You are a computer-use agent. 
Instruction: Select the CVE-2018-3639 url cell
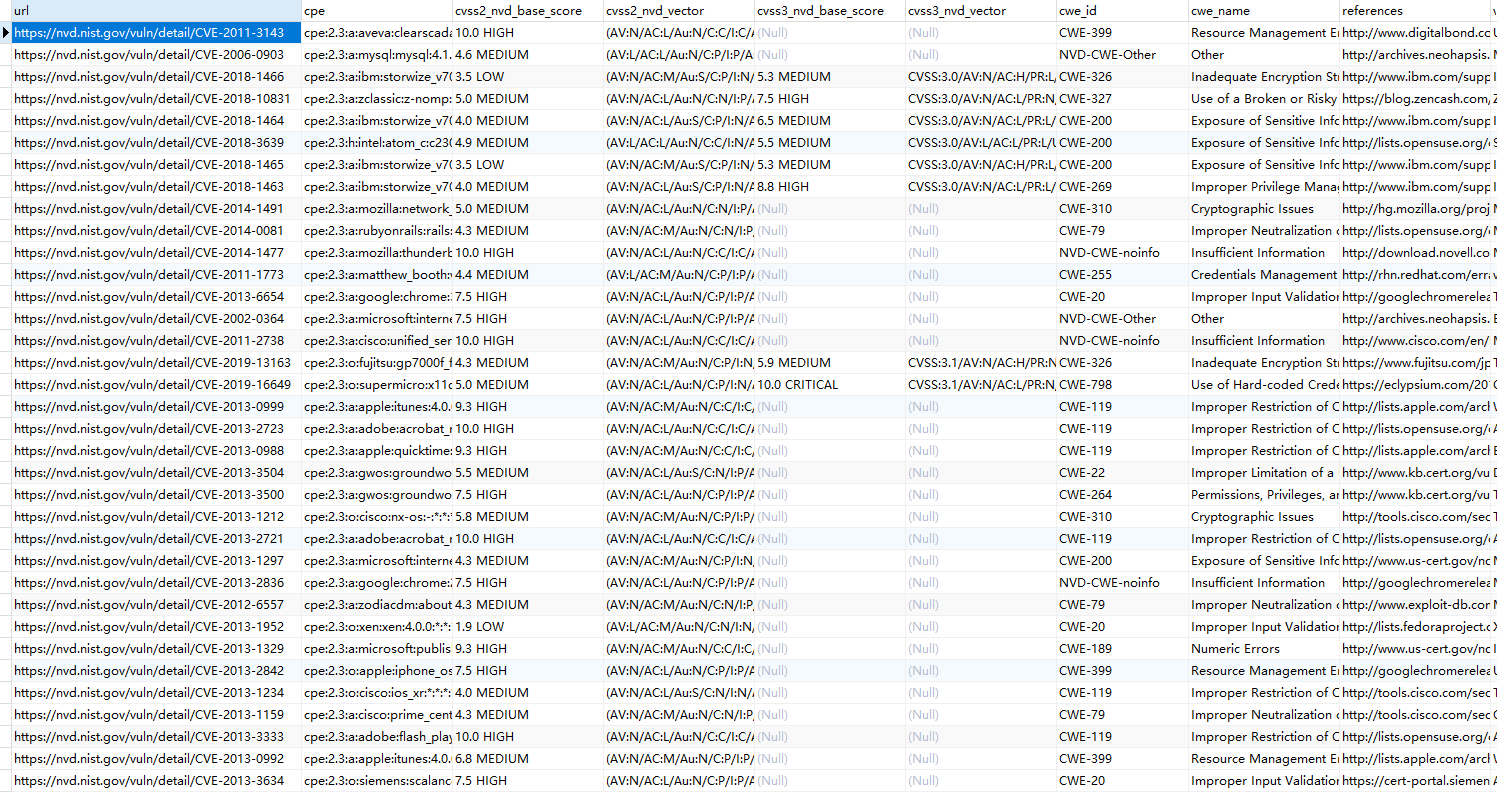pos(156,143)
